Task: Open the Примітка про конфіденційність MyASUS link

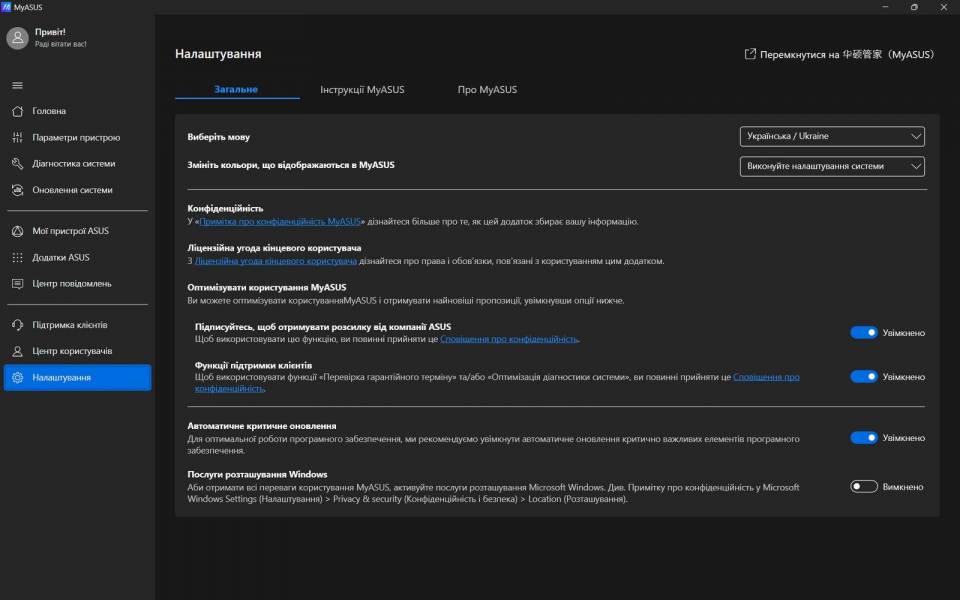Action: coord(280,222)
